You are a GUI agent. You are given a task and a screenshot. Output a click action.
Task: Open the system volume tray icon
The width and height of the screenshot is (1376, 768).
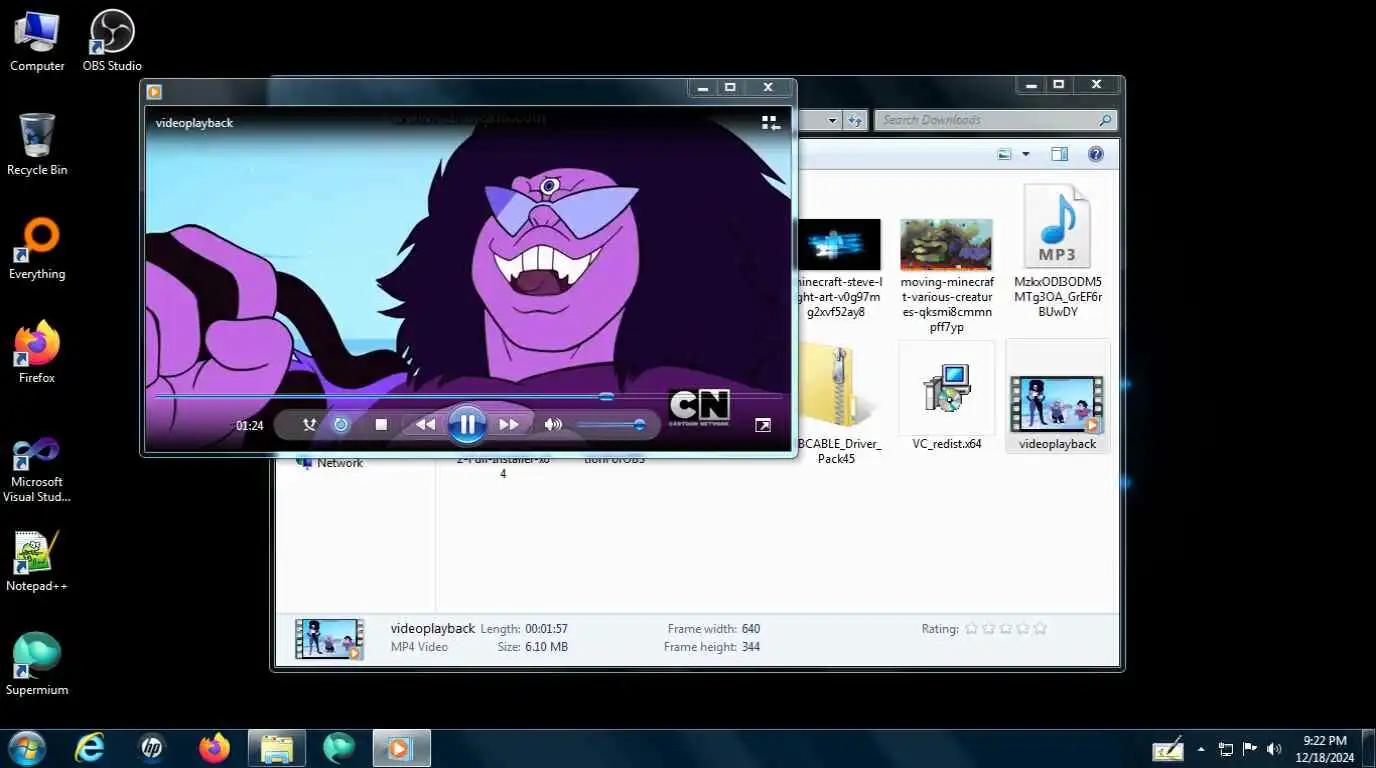click(1274, 749)
